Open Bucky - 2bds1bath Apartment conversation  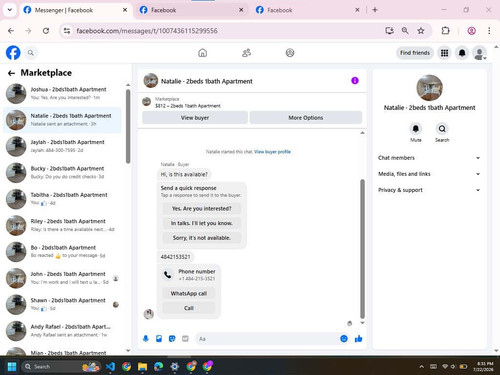click(63, 173)
